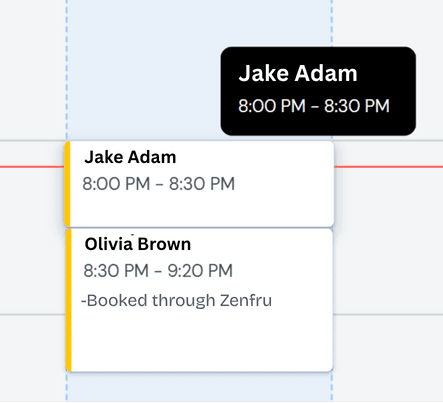Click the left dashed column border
This screenshot has height=403, width=443.
[x=67, y=70]
